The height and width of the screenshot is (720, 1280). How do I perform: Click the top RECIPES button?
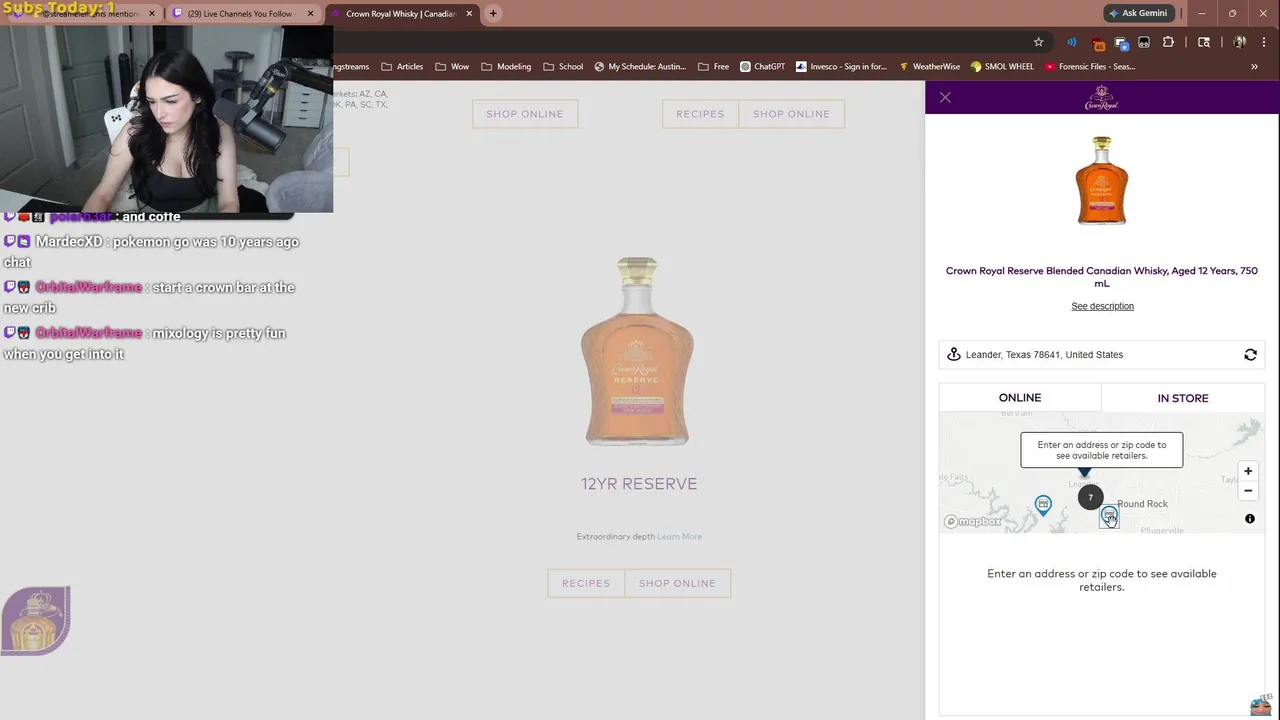coord(700,114)
